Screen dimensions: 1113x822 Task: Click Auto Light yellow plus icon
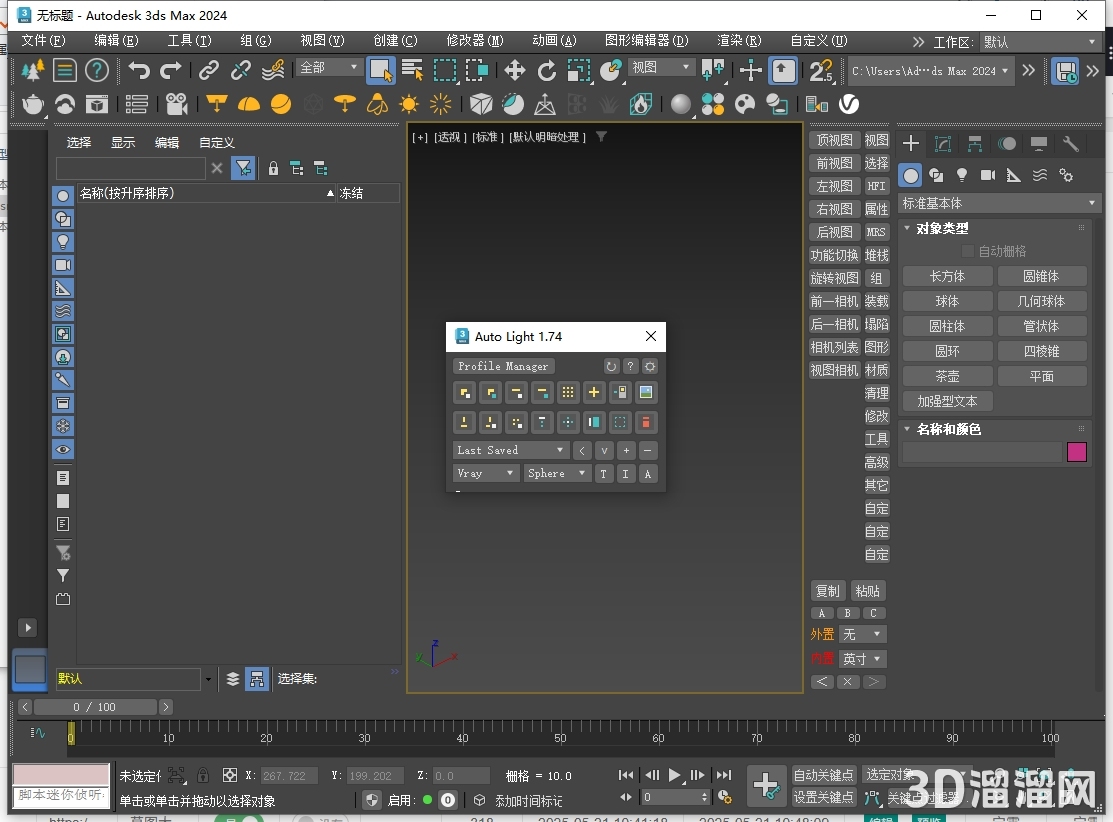click(x=594, y=393)
